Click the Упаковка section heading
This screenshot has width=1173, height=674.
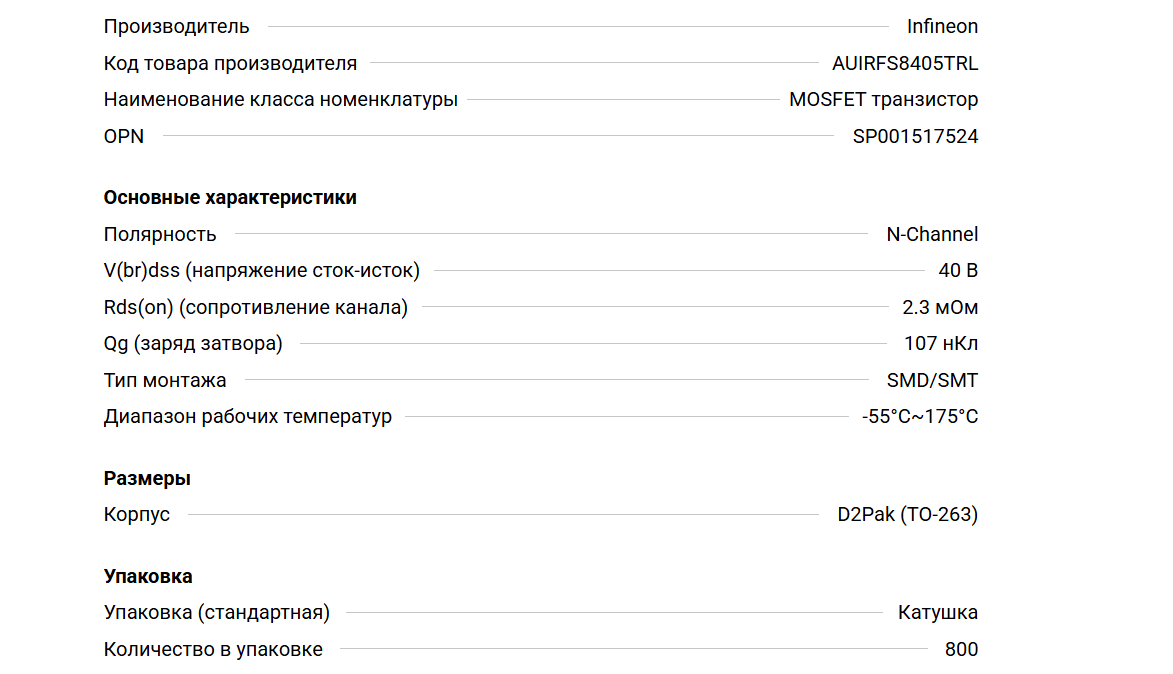pyautogui.click(x=148, y=577)
